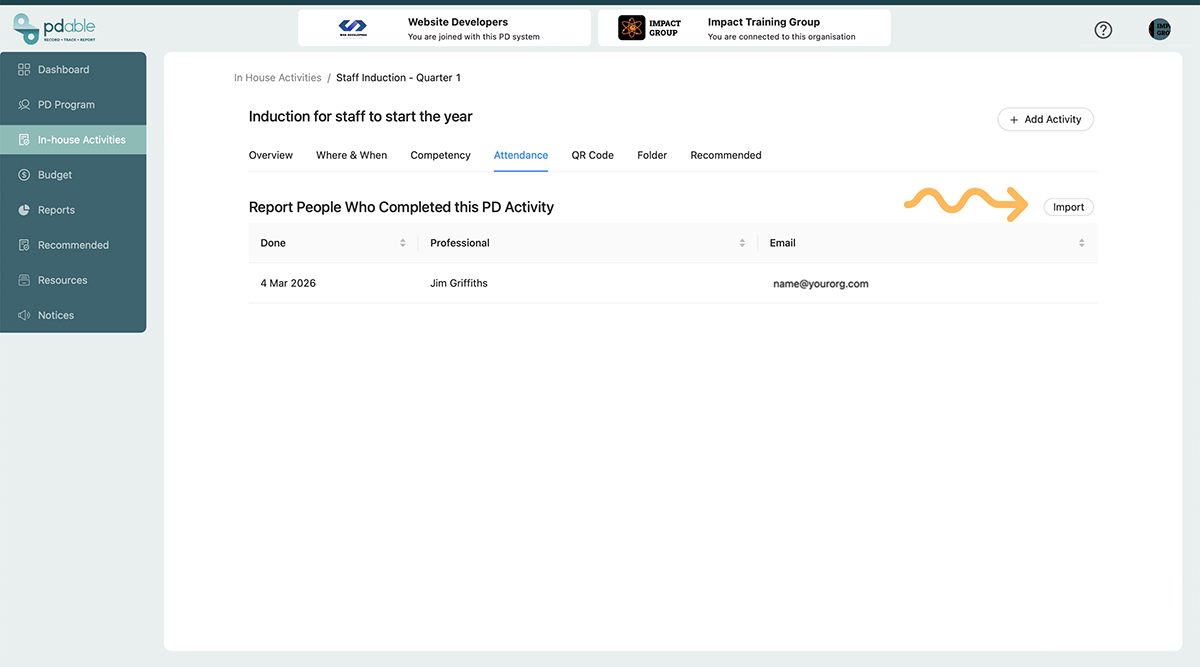The height and width of the screenshot is (667, 1200).
Task: Switch to the Overview tab
Action: tap(271, 155)
